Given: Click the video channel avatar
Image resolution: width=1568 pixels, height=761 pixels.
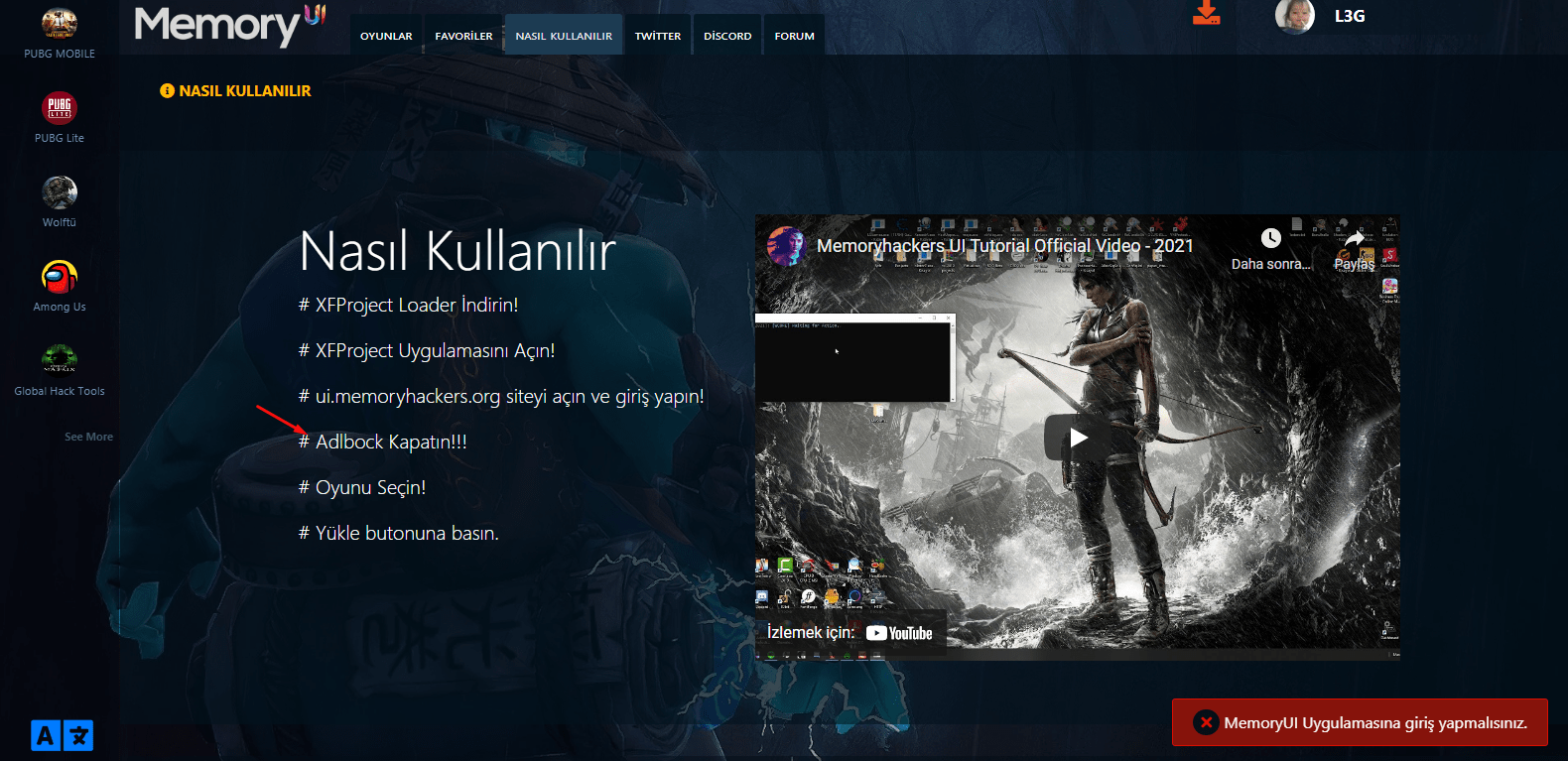Looking at the screenshot, I should pyautogui.click(x=786, y=246).
